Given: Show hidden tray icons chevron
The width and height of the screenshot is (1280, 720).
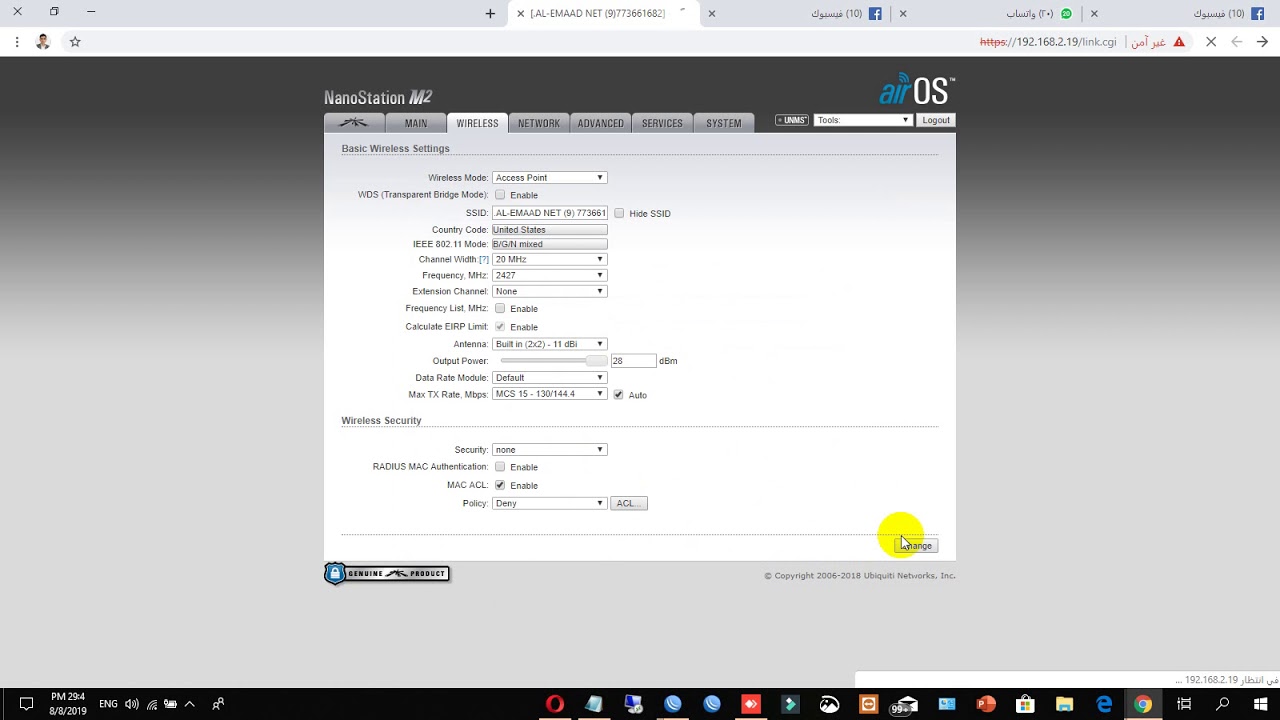Looking at the screenshot, I should coord(190,704).
